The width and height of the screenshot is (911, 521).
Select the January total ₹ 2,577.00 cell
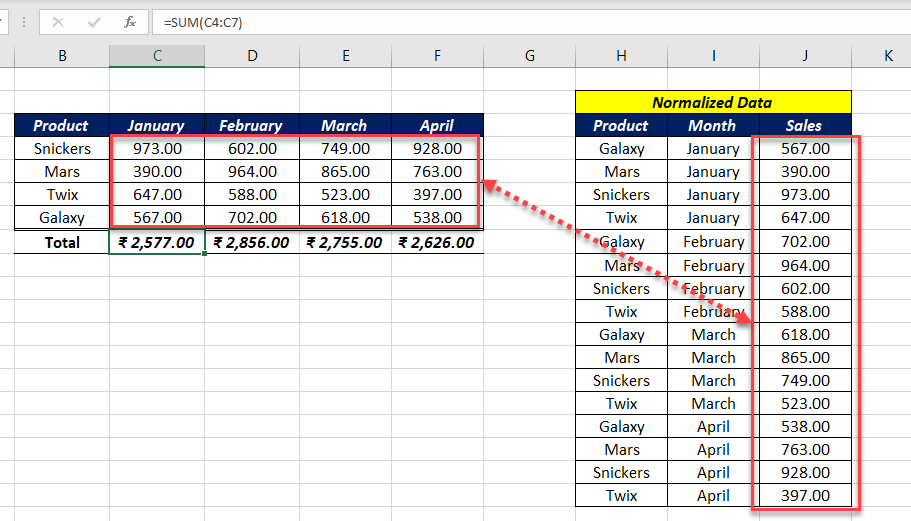(x=157, y=242)
